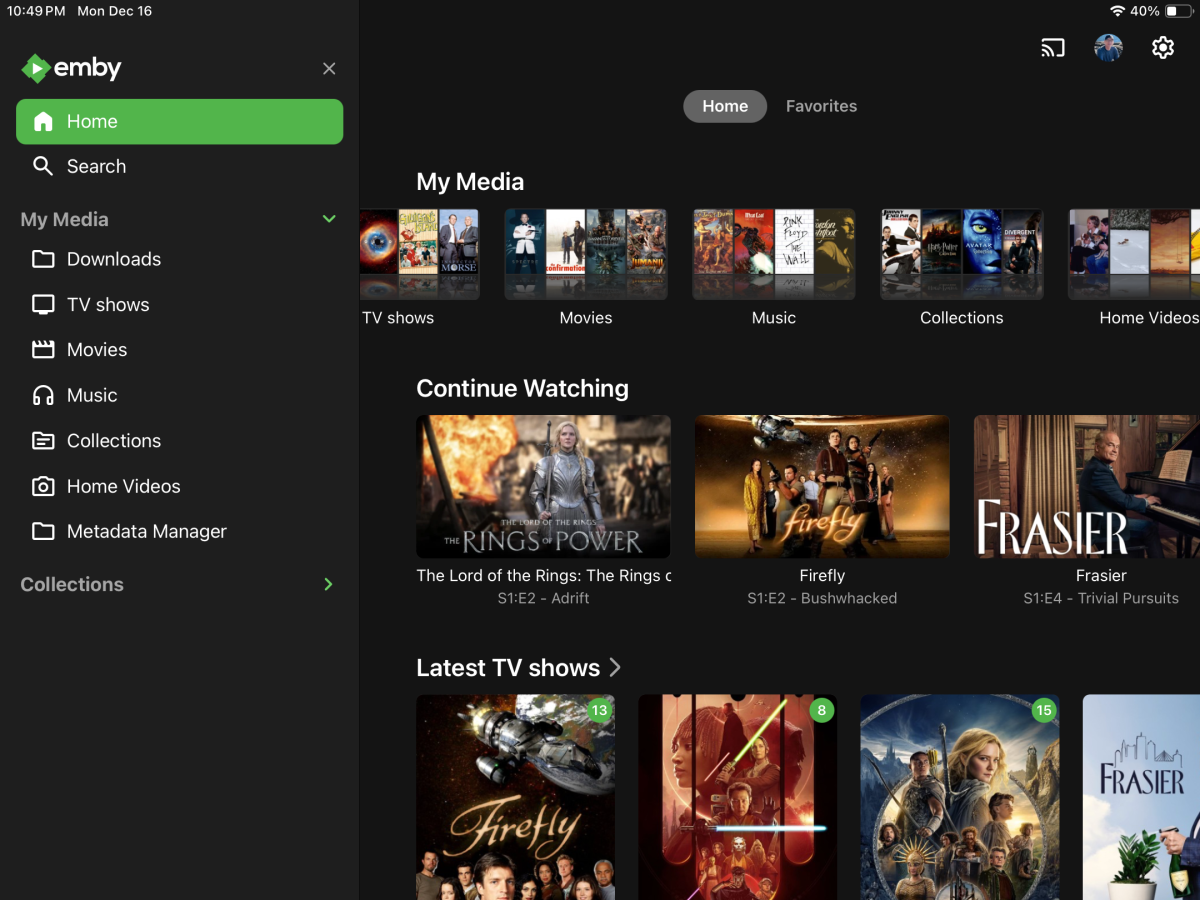The image size is (1200, 900).
Task: Open the Firefly poster in Latest TV shows
Action: (x=515, y=797)
